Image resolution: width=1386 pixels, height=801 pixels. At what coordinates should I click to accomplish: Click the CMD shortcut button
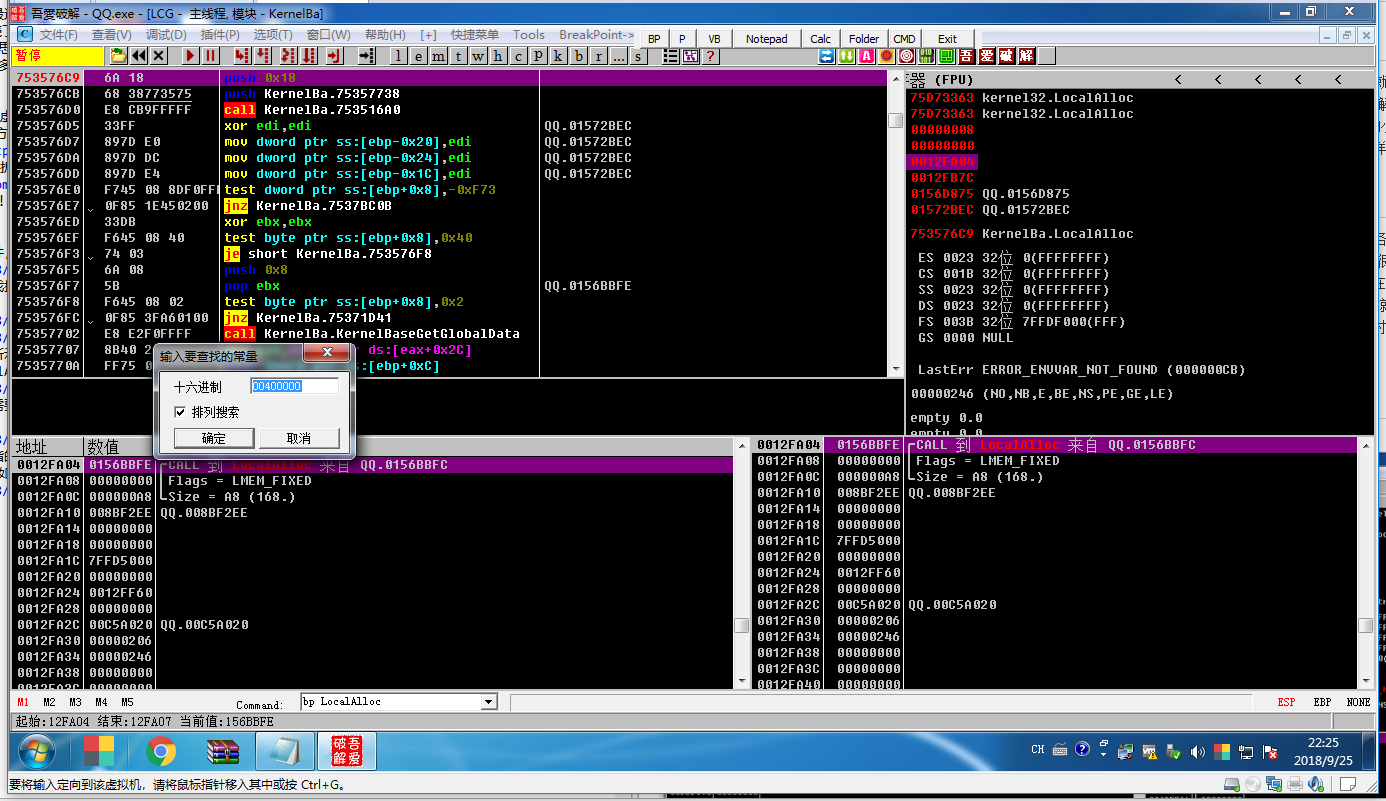pos(904,39)
